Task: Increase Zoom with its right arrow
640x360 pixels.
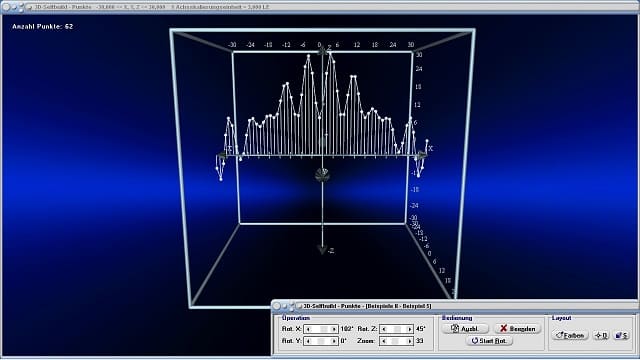Action: (410, 341)
